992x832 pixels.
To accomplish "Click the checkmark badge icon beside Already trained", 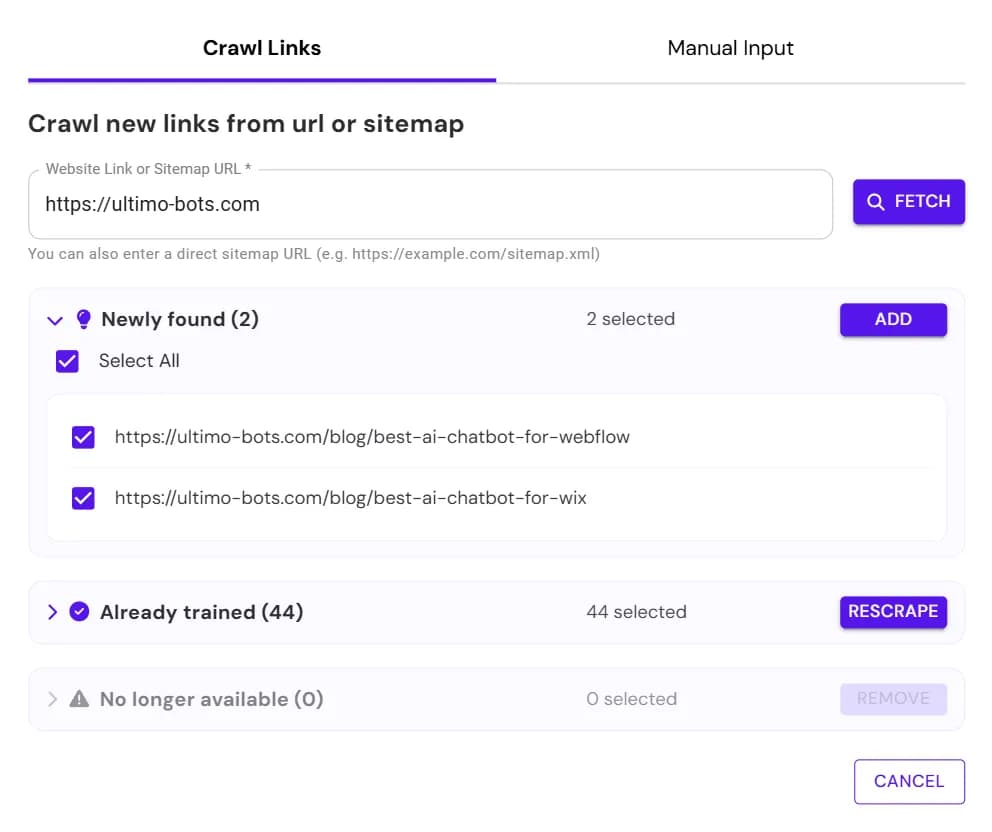I will tap(80, 612).
